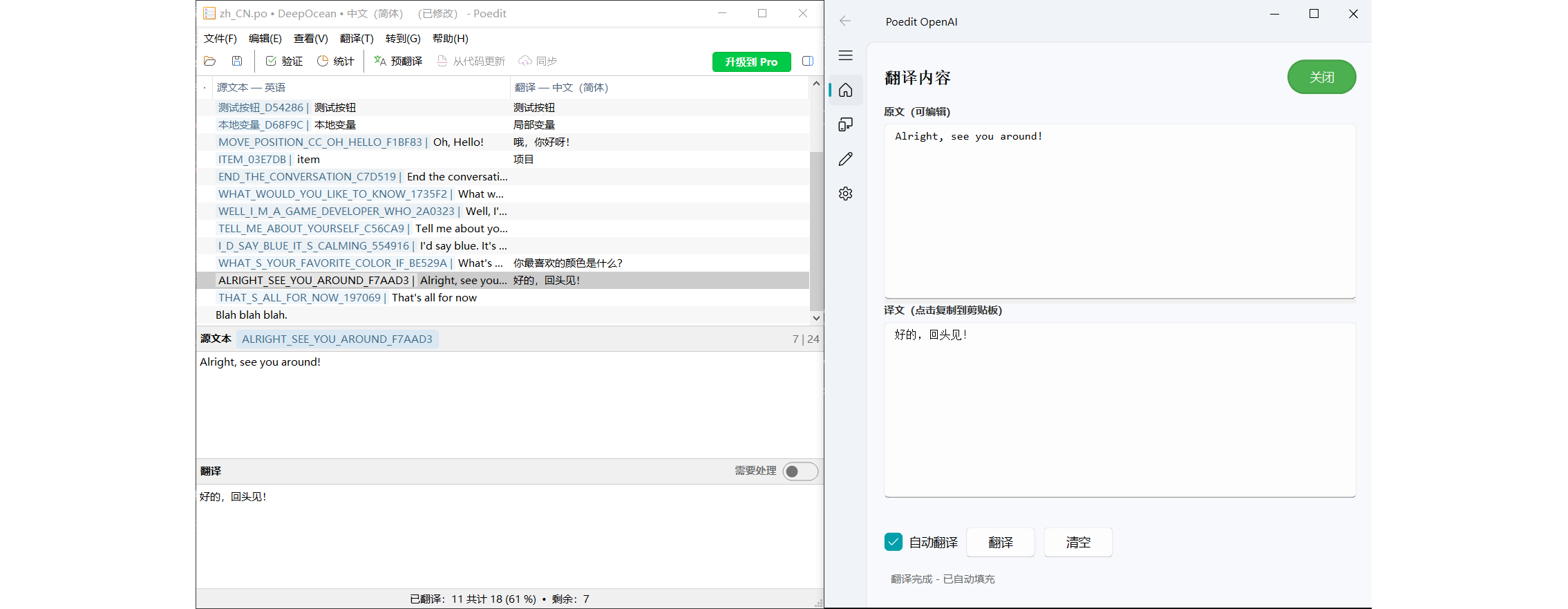1568x609 pixels.
Task: Select the WHAT_S_YOUR_FAVORITE_COLOR_IF_BE529A row
Action: [x=503, y=263]
